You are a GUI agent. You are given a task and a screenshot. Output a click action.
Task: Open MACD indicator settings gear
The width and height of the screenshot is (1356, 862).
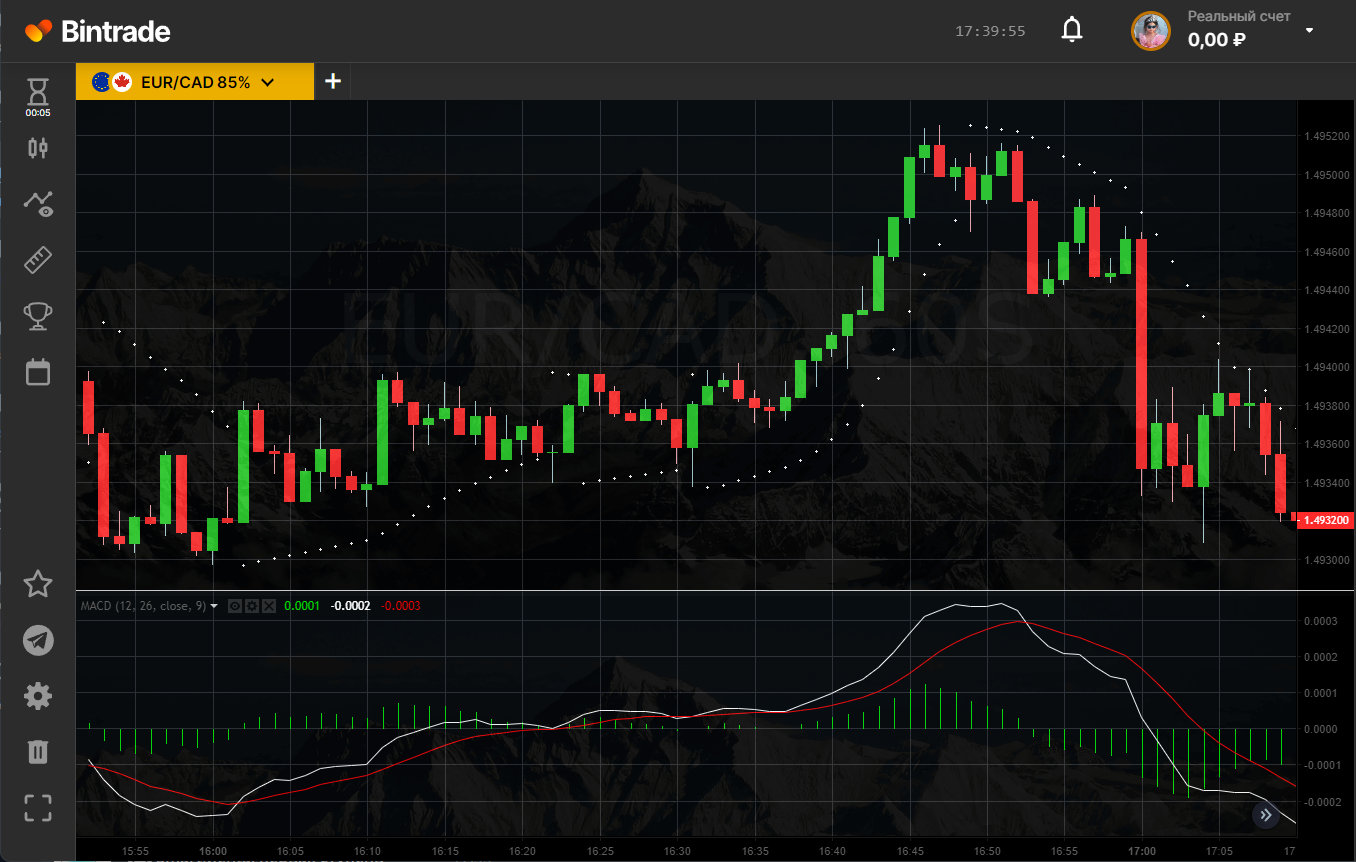click(252, 606)
